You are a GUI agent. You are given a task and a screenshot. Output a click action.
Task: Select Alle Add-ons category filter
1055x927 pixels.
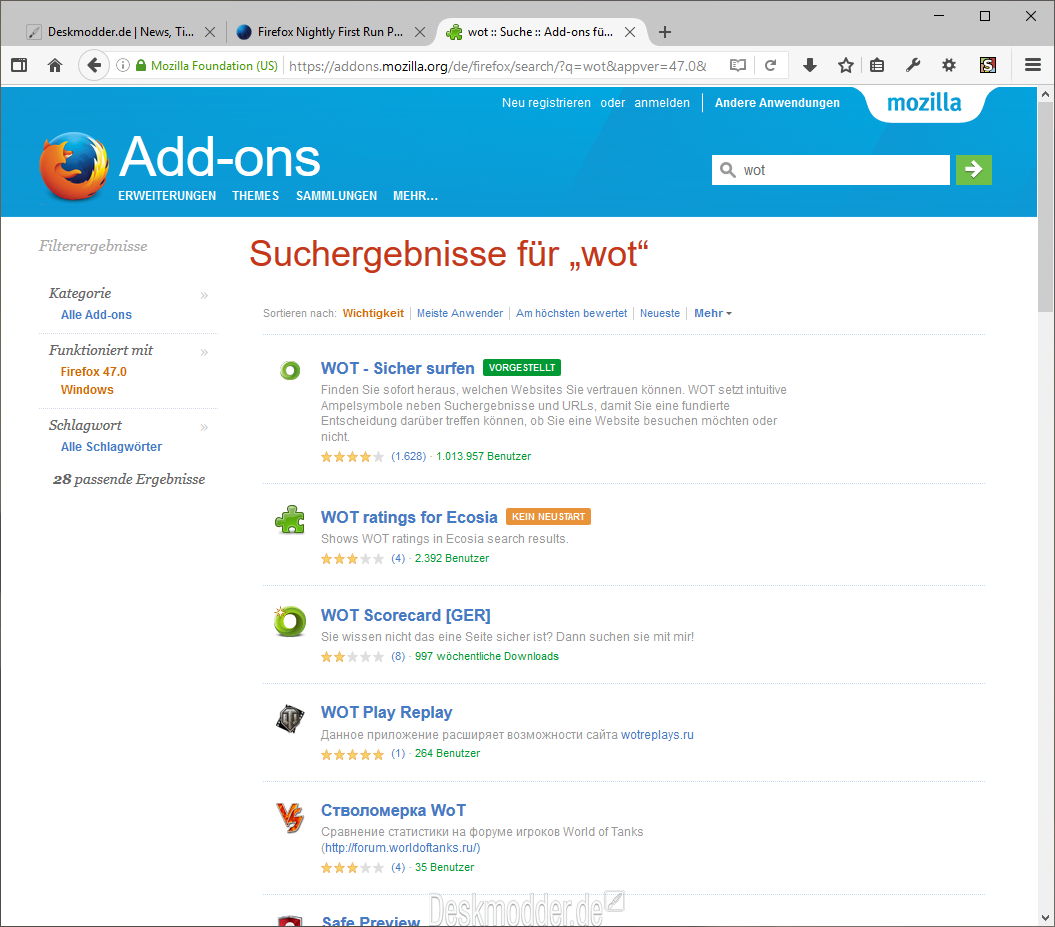tap(96, 315)
